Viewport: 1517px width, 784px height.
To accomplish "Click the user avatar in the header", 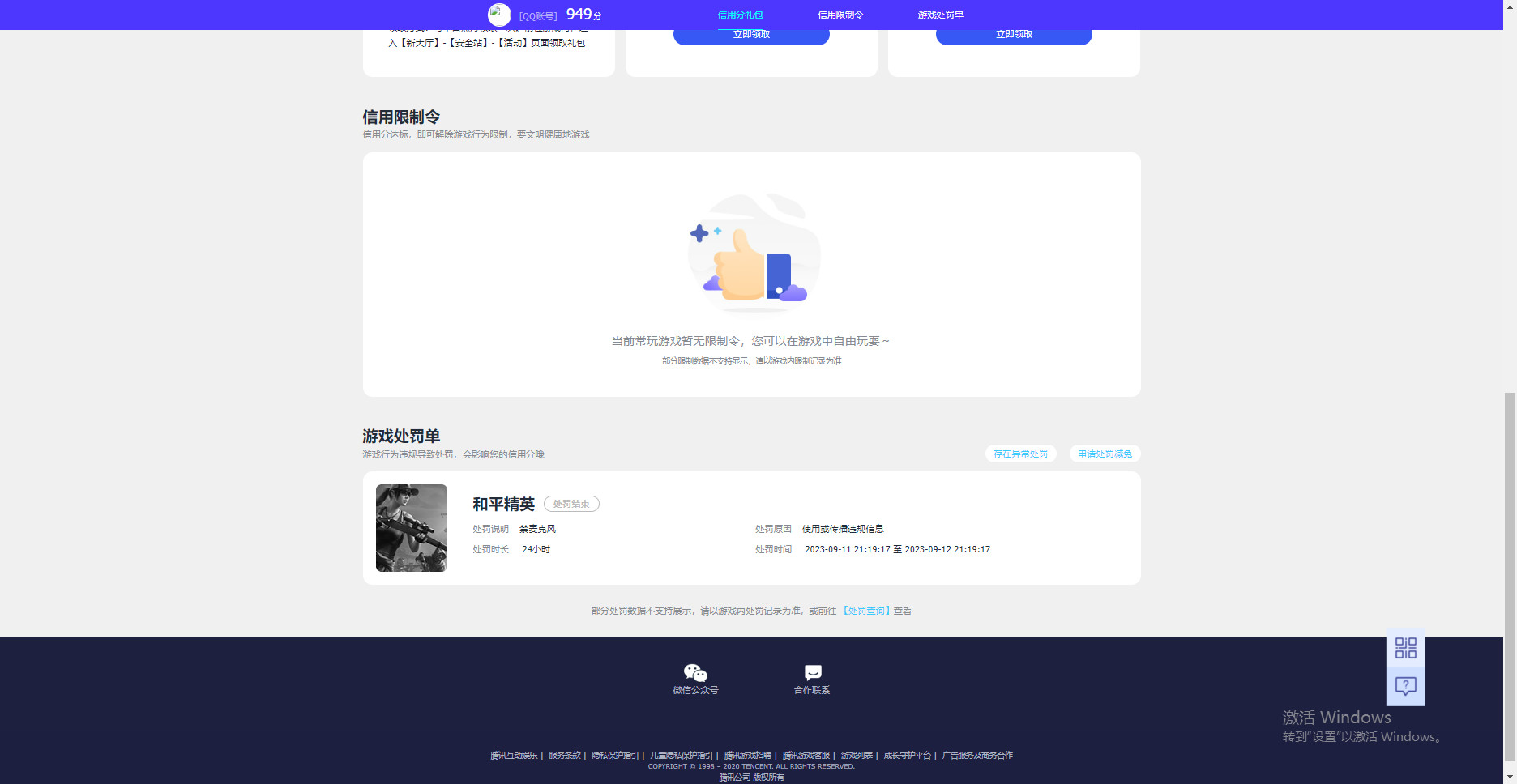I will click(499, 15).
